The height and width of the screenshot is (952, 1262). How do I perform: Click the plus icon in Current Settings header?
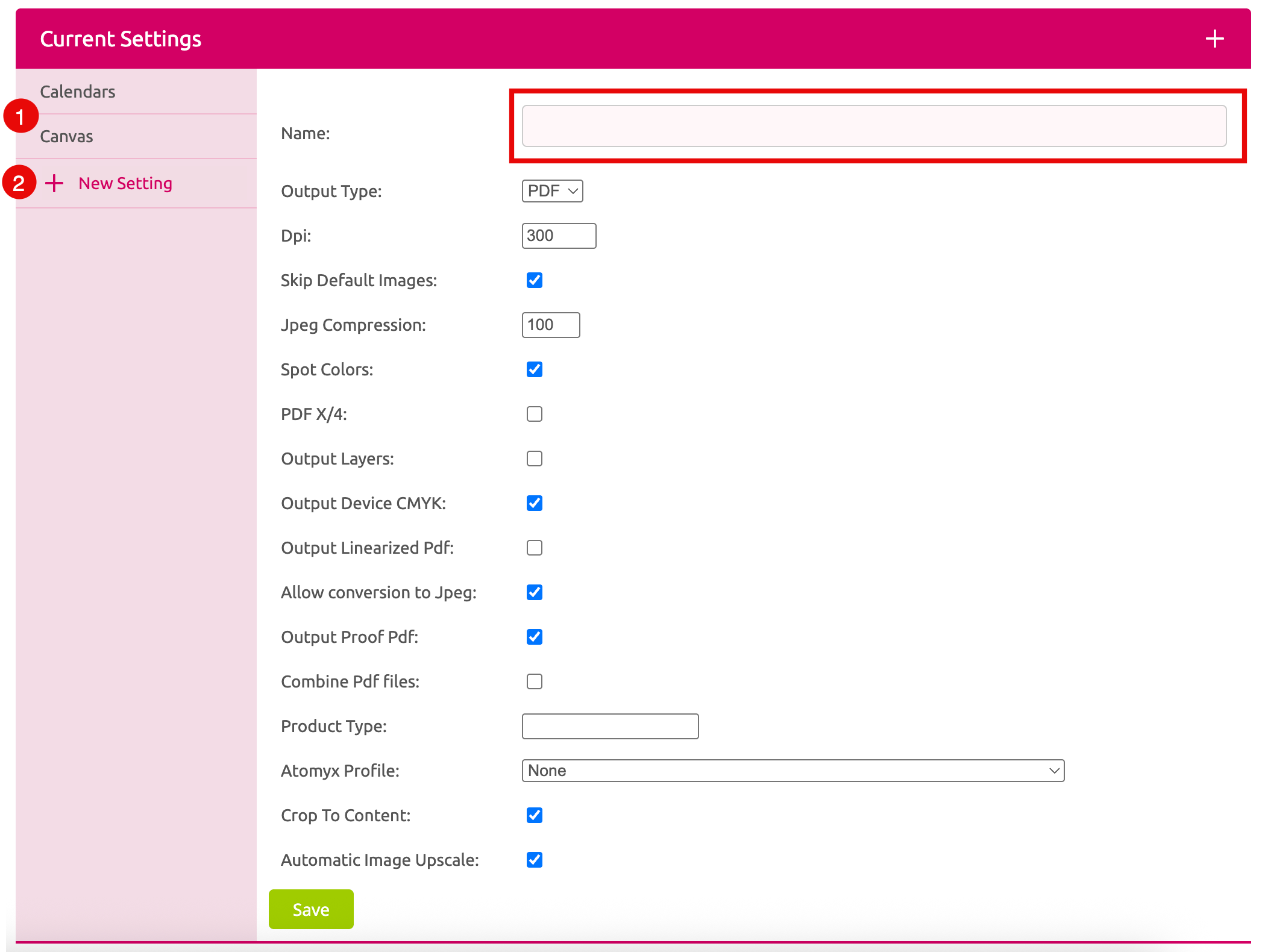point(1214,39)
